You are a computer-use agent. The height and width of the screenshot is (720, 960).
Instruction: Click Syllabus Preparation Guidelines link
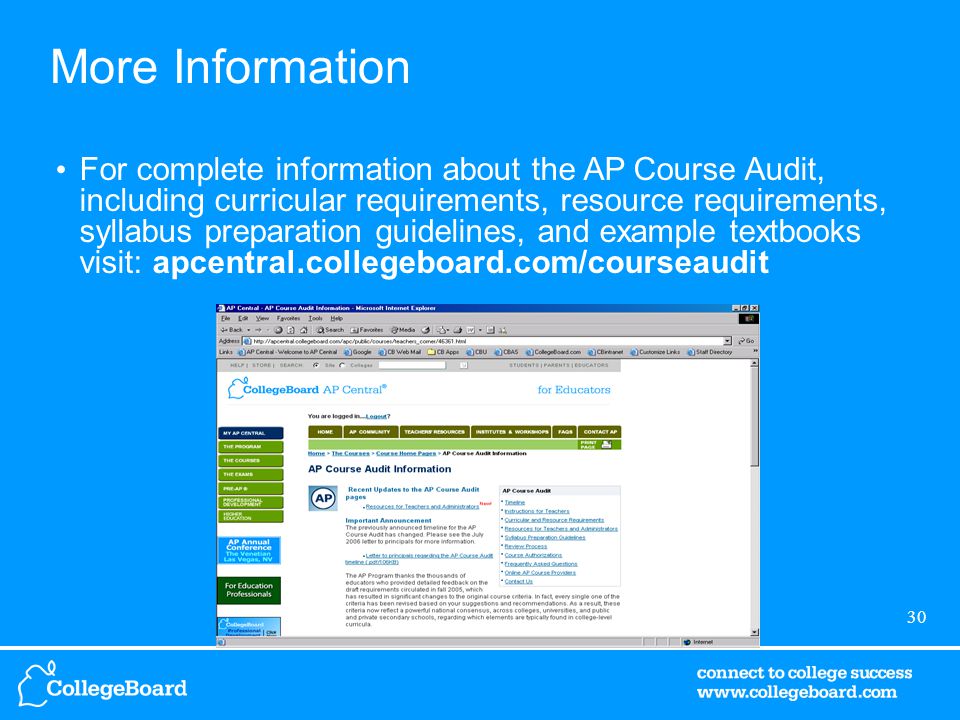(545, 538)
